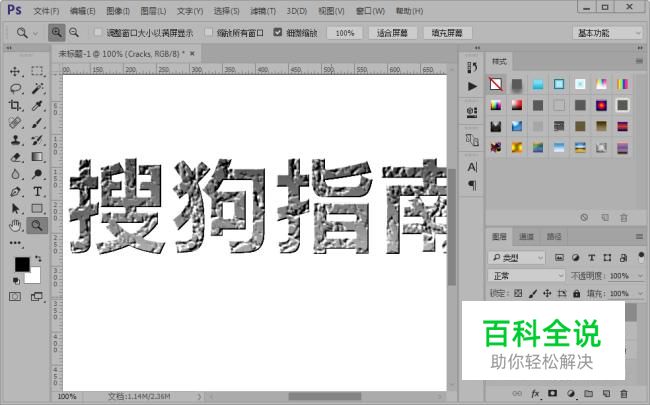Select the Gradient tool
This screenshot has height=405, width=650.
pos(37,157)
